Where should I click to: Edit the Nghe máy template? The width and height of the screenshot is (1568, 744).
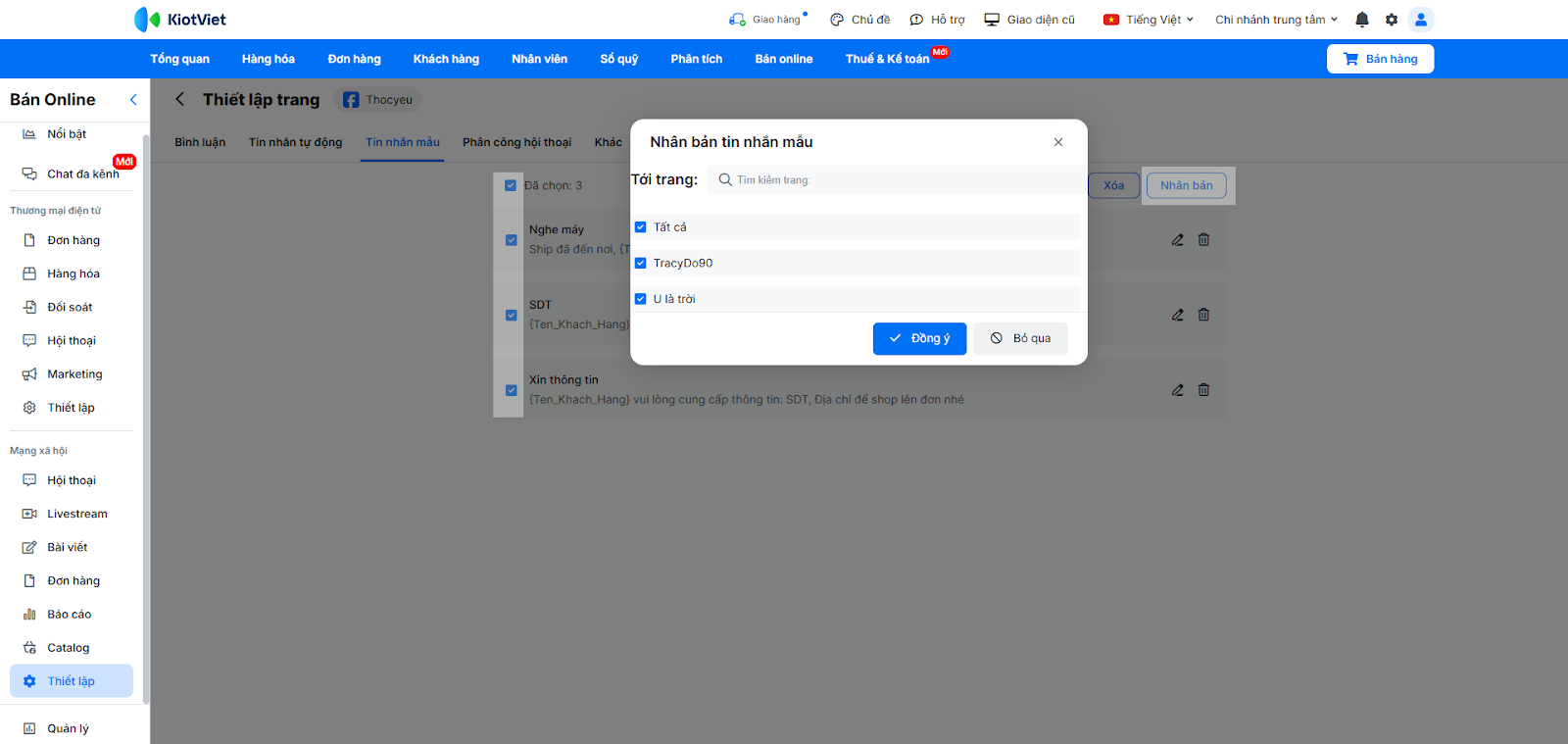(1178, 239)
